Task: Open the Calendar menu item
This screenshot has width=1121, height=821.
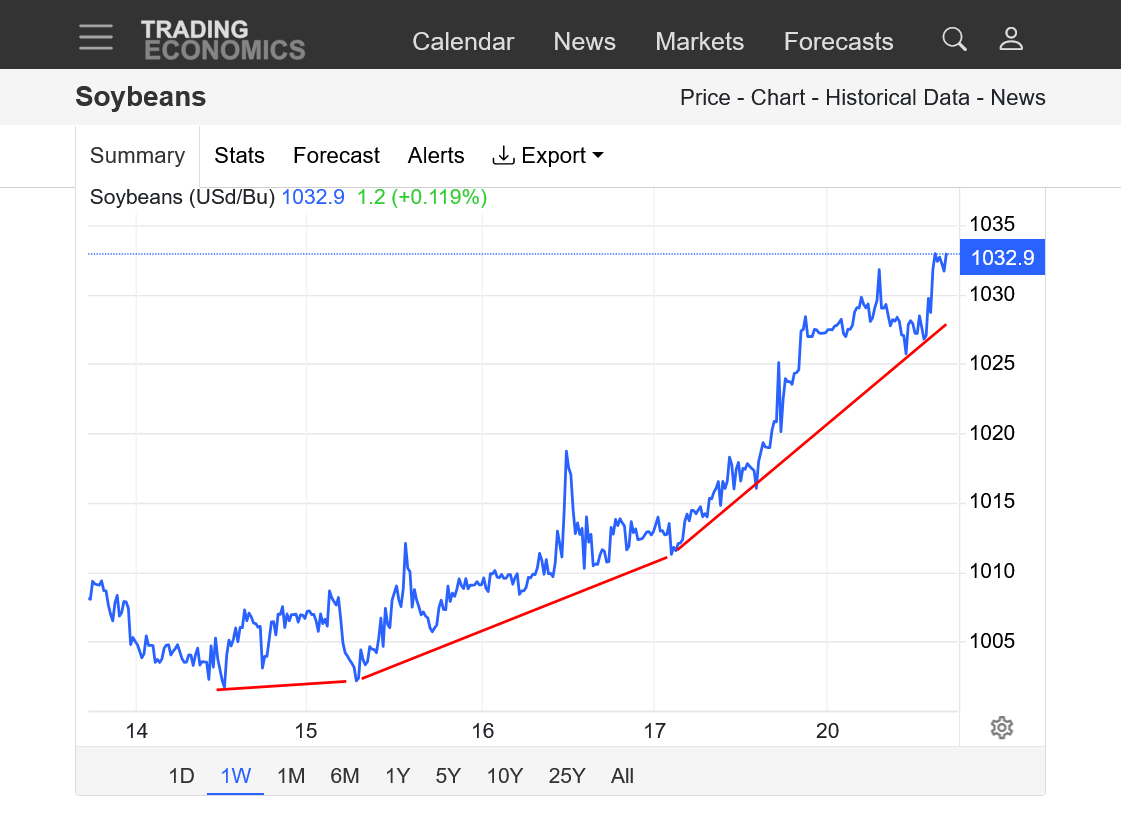Action: tap(463, 42)
